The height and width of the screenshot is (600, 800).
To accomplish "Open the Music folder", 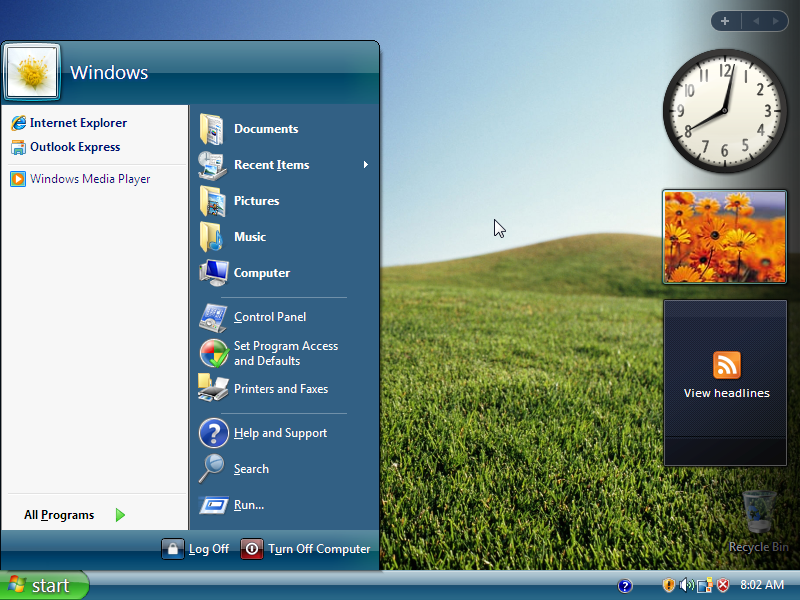I will point(249,237).
